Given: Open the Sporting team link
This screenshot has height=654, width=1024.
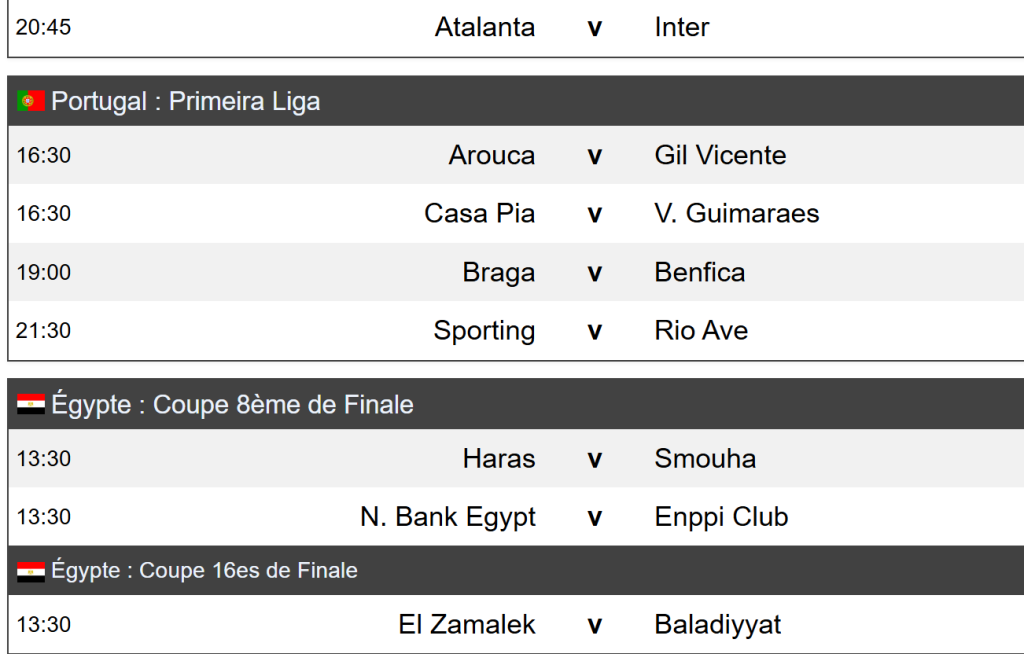Looking at the screenshot, I should [x=484, y=330].
